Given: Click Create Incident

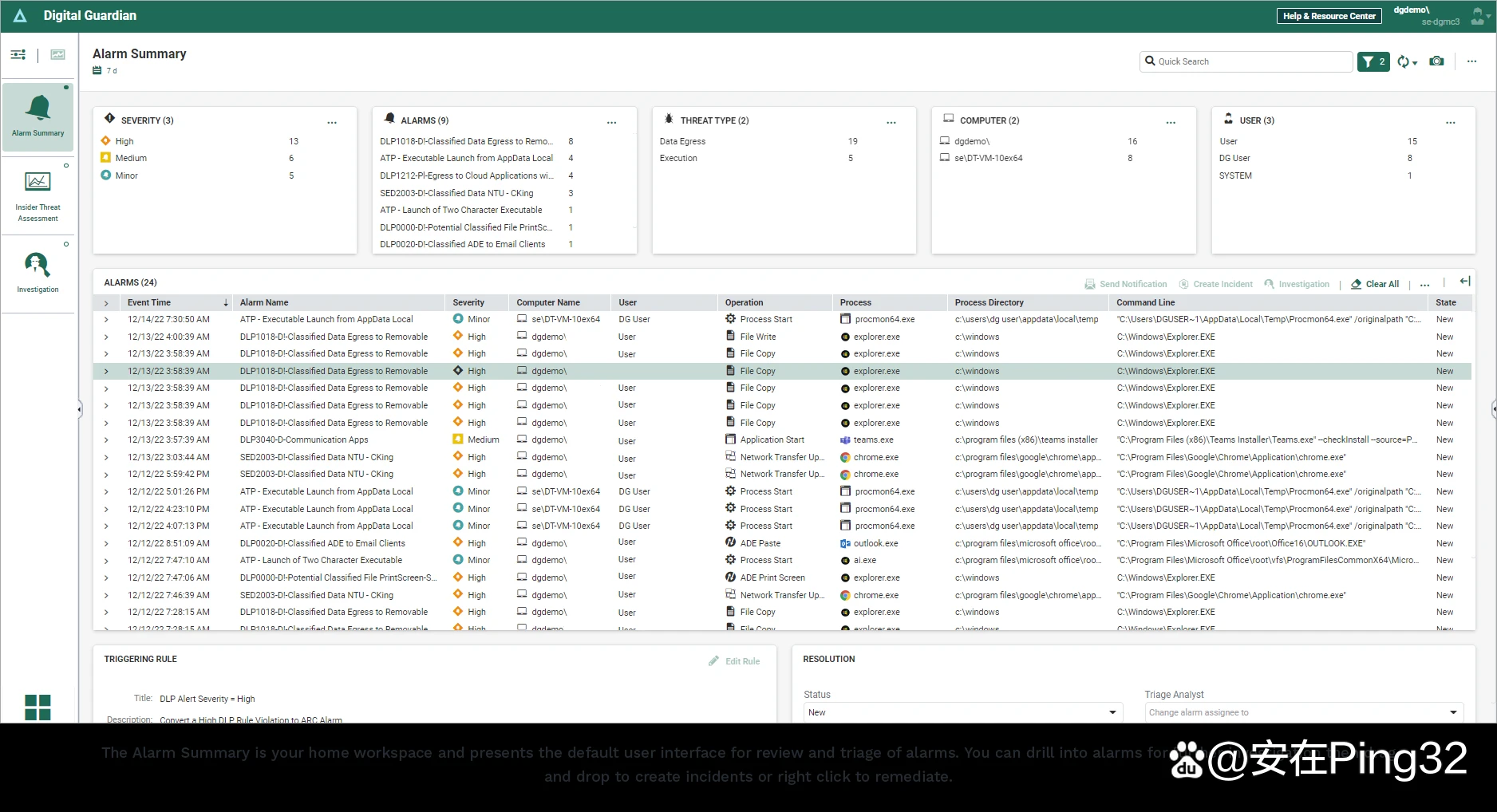Looking at the screenshot, I should pyautogui.click(x=1215, y=284).
